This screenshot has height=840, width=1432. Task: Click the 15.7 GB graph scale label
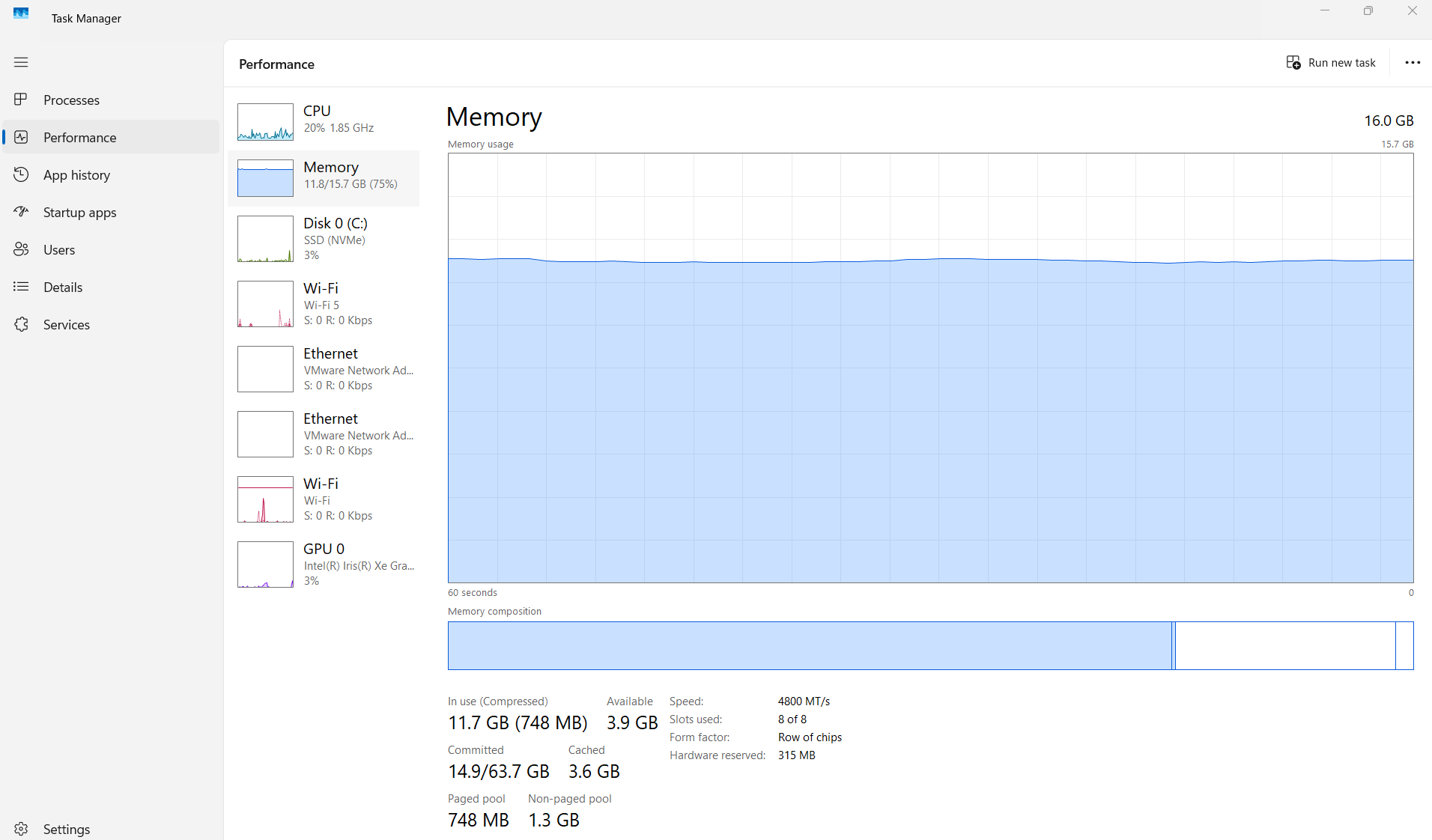[x=1398, y=144]
